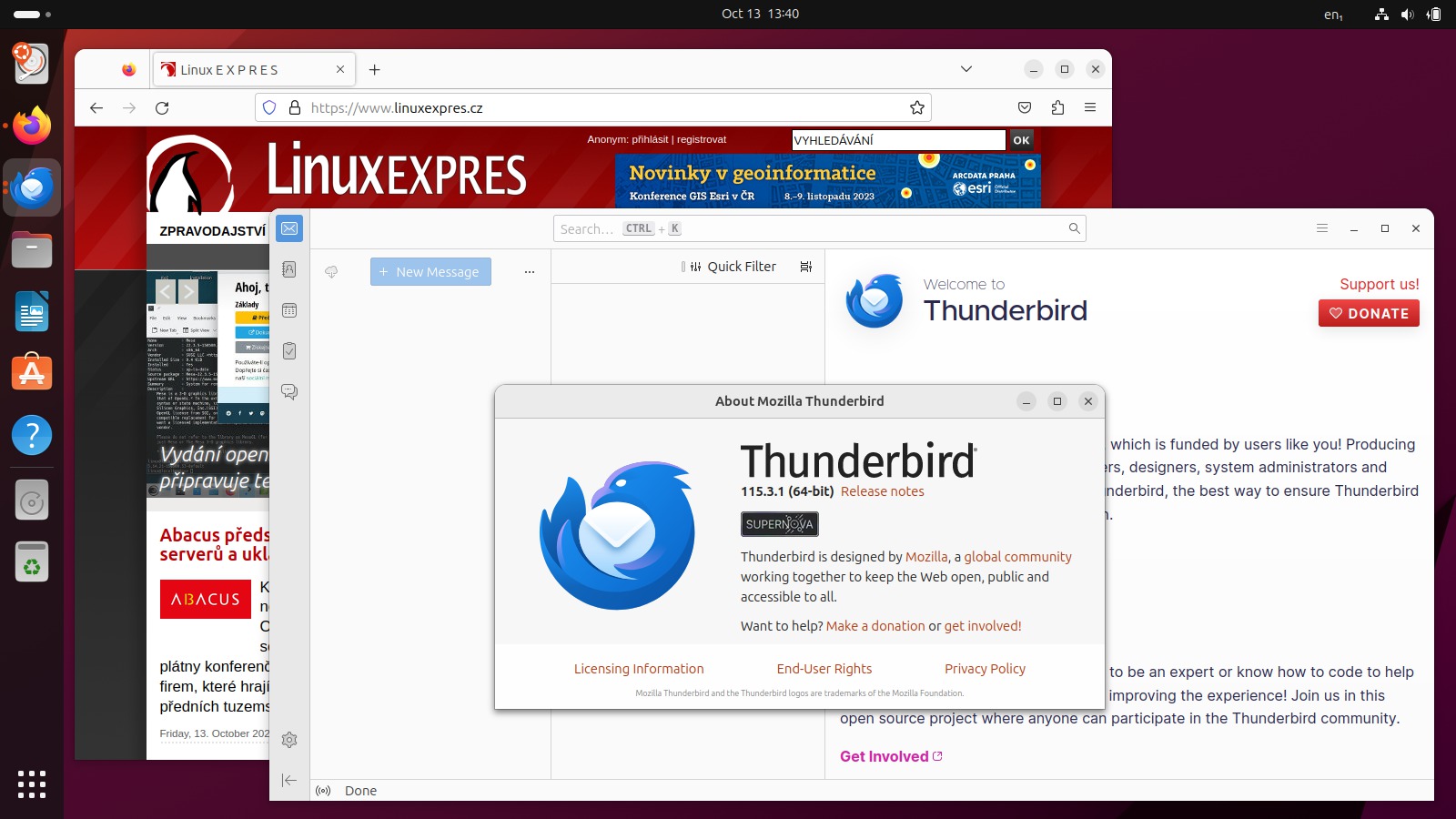Open the ZPRAVODAJSTVÍ menu item
Viewport: 1456px width, 819px height.
(213, 231)
